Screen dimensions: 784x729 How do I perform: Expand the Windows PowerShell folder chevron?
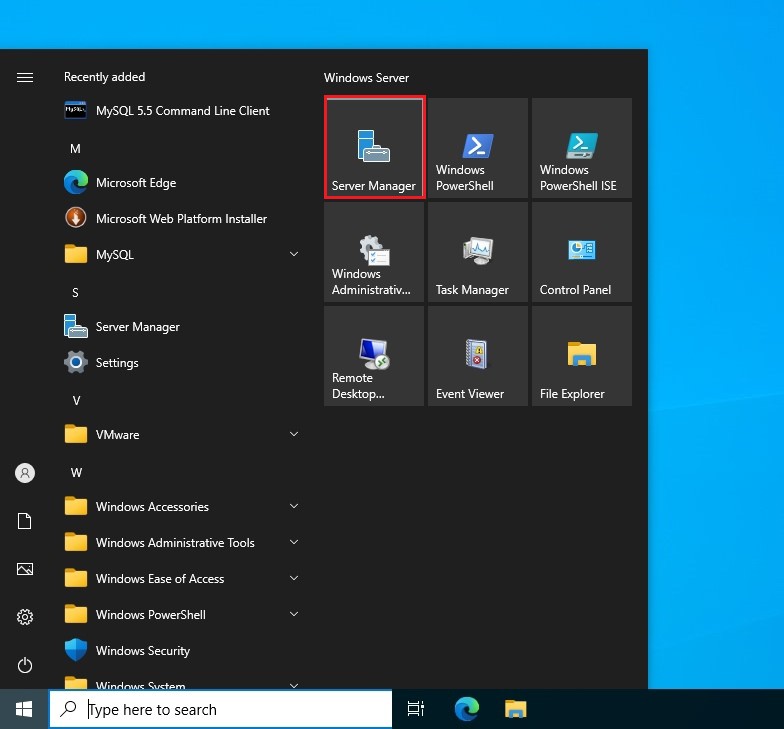(294, 614)
